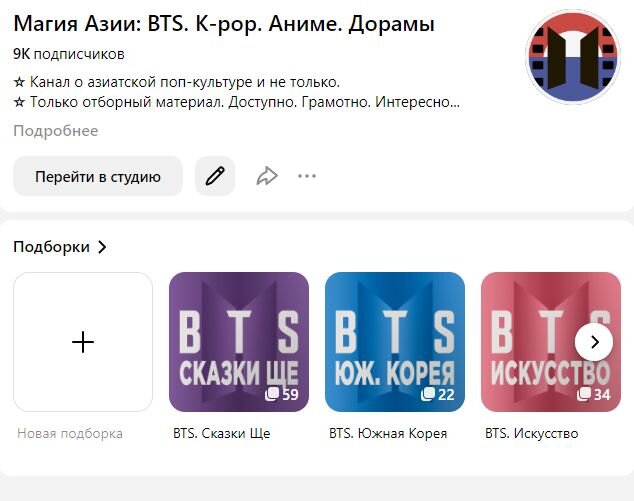Open the three-dots more options menu
634x501 pixels.
[307, 176]
